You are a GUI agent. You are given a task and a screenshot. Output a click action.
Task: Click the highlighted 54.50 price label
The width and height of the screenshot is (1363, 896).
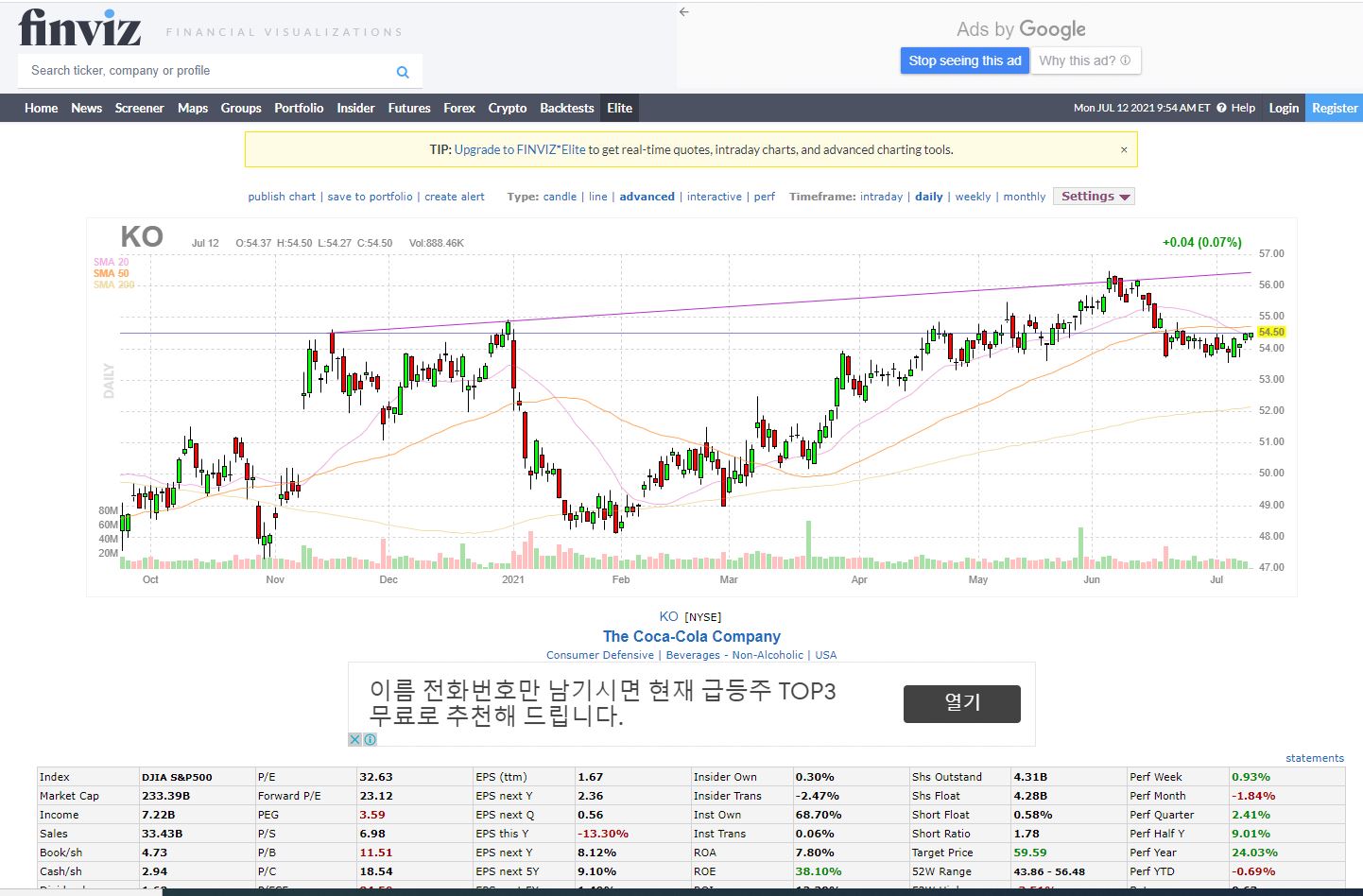1271,332
